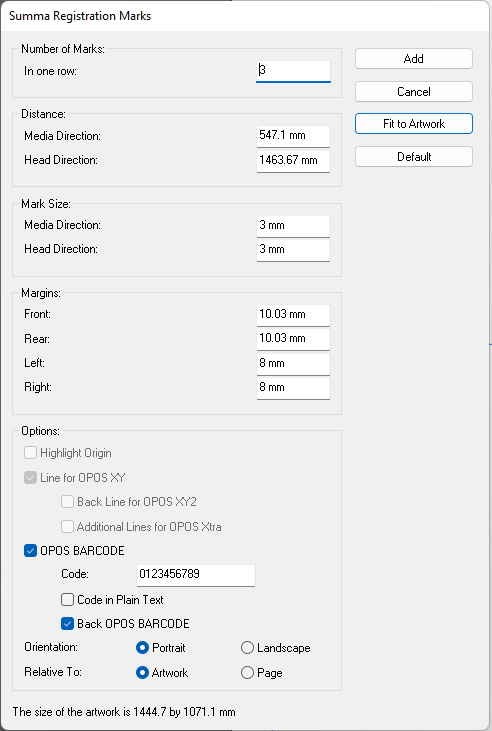This screenshot has width=492, height=731.
Task: Click the Cancel button
Action: [x=414, y=91]
